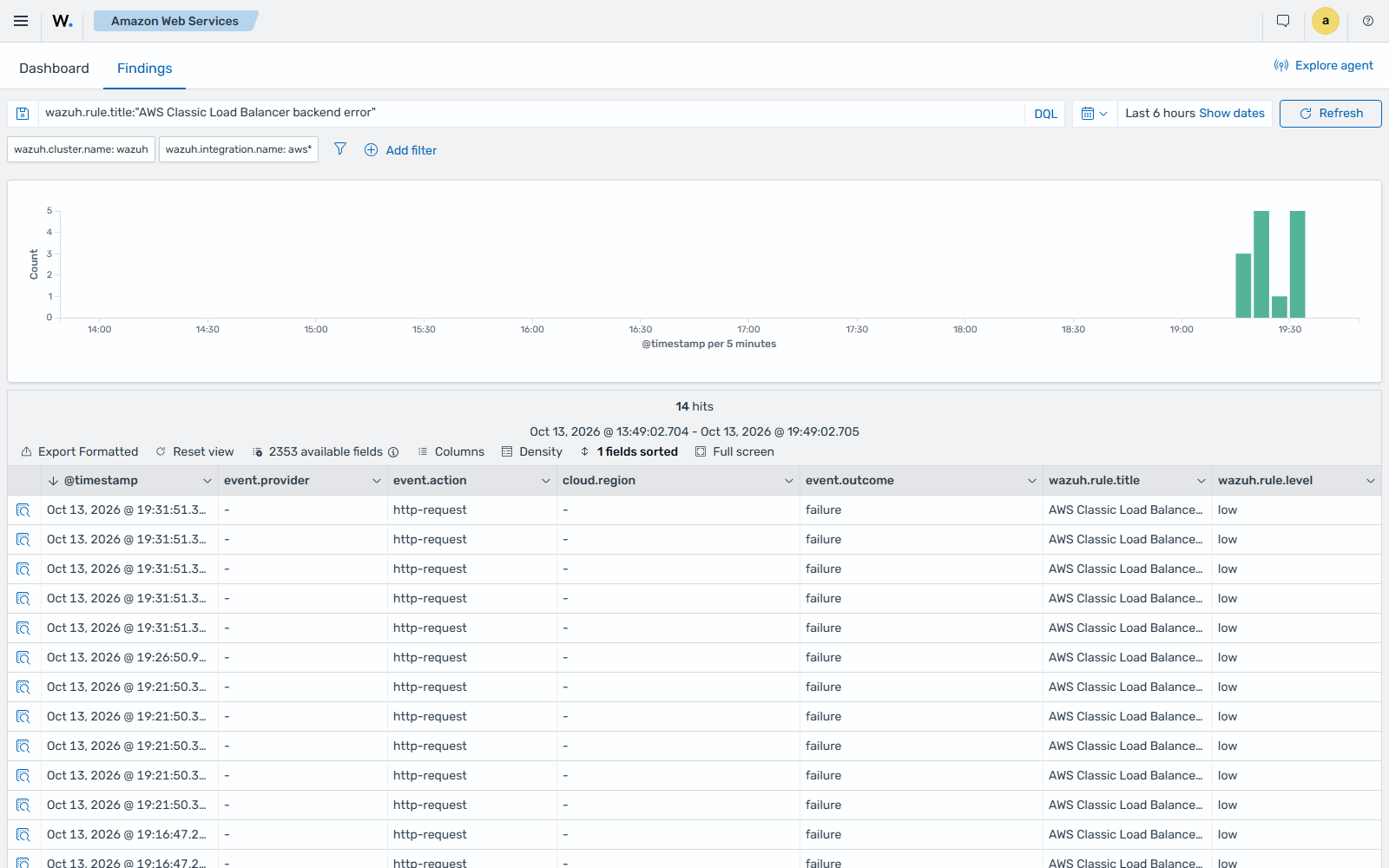Viewport: 1389px width, 868px height.
Task: Switch to the Dashboard tab
Action: click(x=54, y=68)
